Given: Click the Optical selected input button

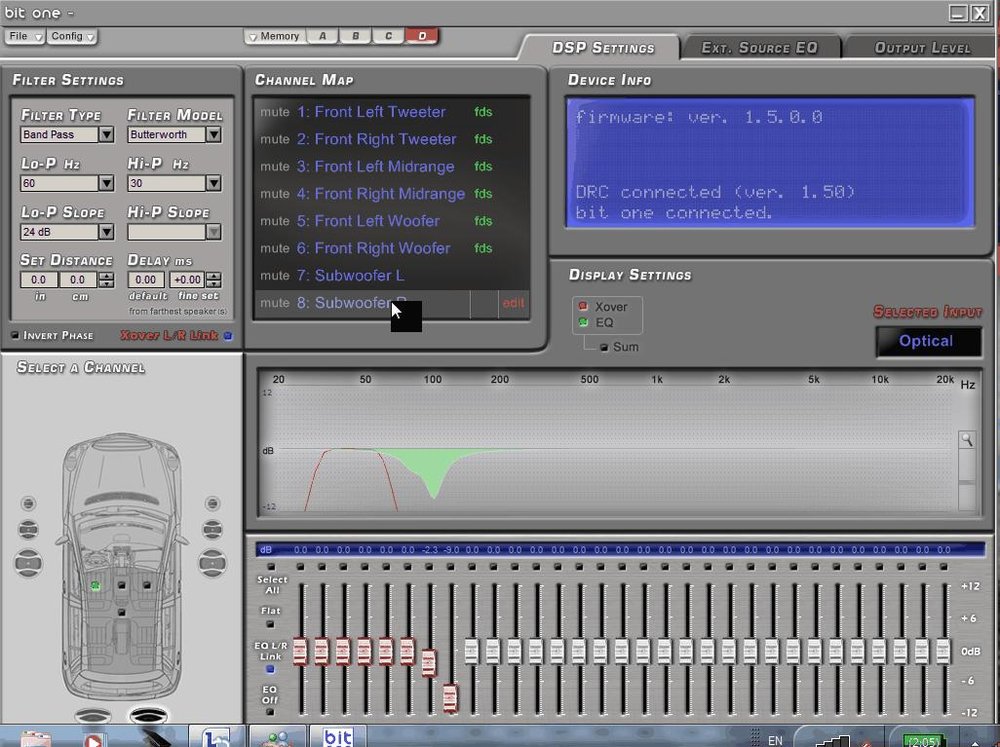Looking at the screenshot, I should coord(929,341).
